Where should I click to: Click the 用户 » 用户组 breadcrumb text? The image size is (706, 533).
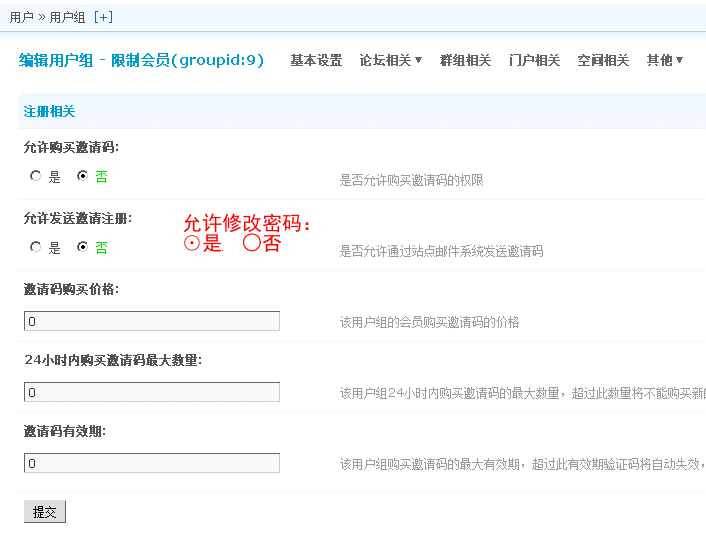47,17
